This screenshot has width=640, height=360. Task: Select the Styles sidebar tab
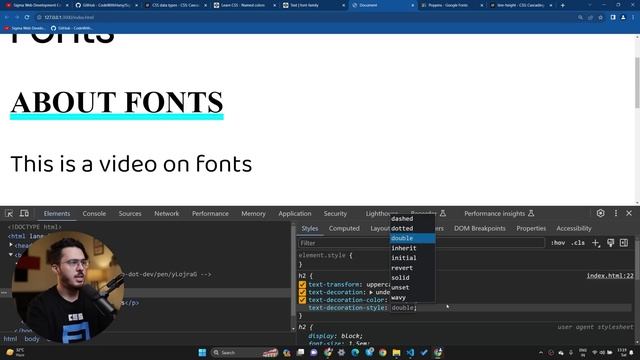click(x=310, y=229)
